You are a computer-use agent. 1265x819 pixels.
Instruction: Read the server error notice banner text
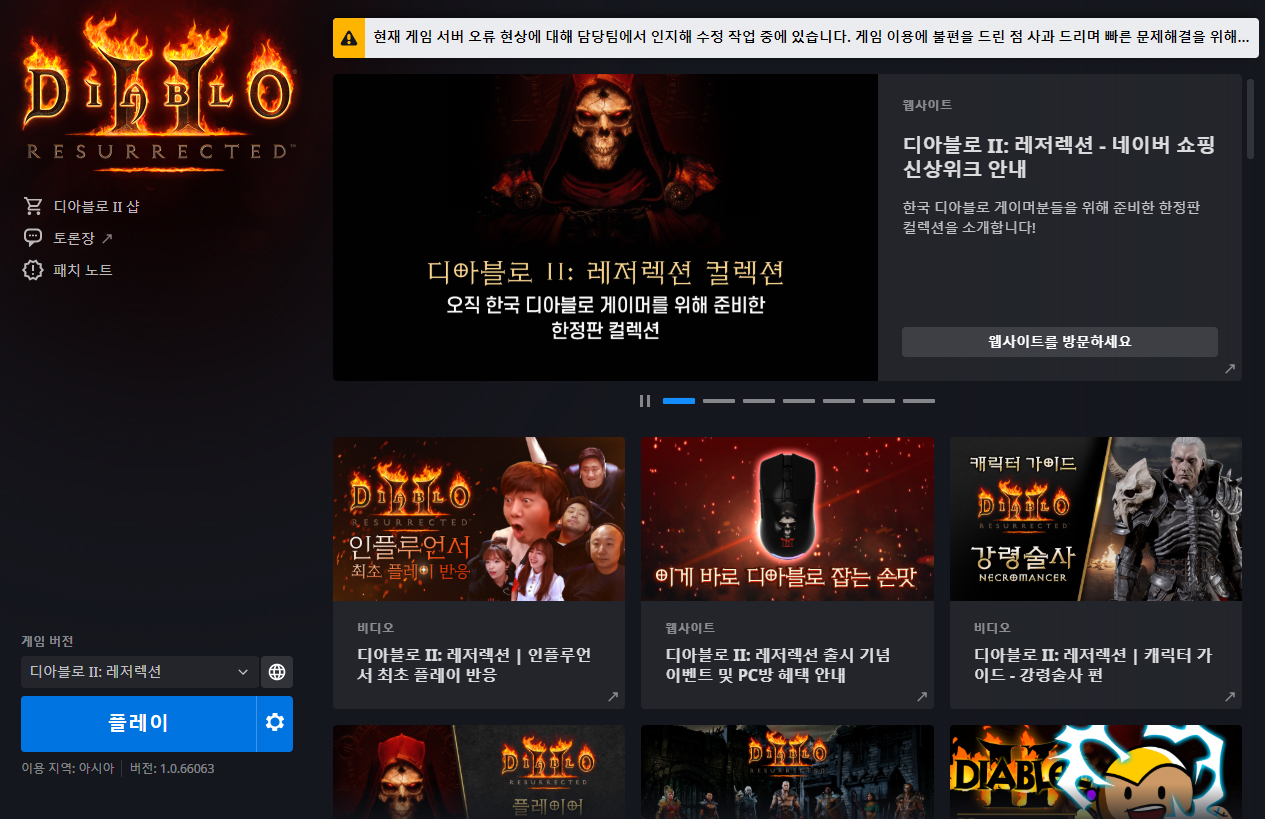pyautogui.click(x=811, y=38)
